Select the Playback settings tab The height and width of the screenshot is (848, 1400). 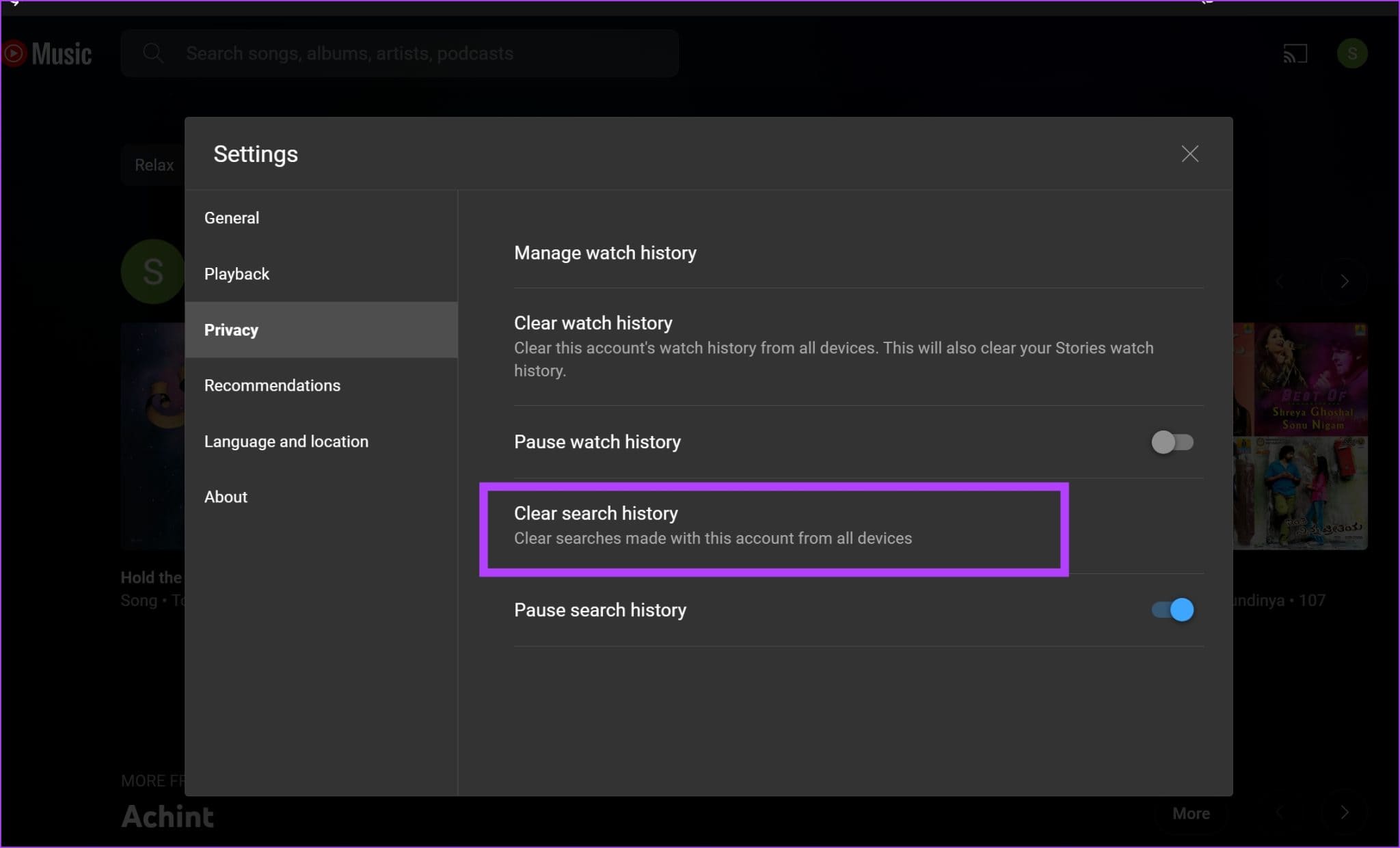(x=237, y=273)
